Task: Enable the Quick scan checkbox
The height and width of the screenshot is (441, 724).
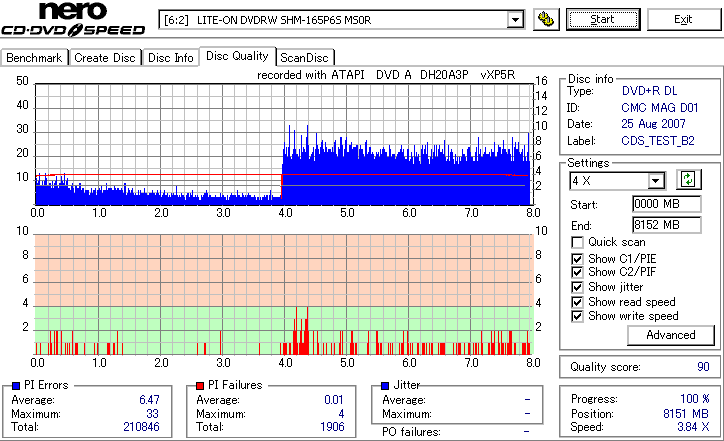Action: 577,242
